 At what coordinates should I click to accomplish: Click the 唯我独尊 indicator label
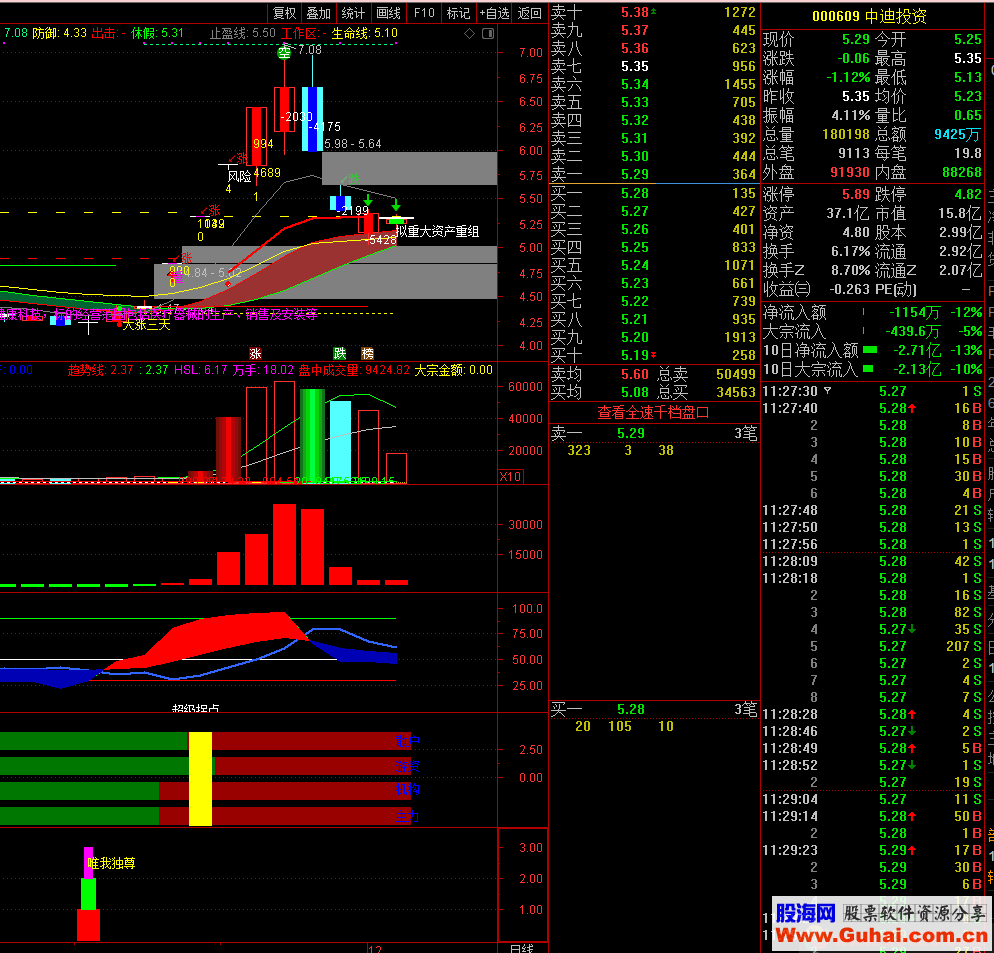pyautogui.click(x=112, y=864)
